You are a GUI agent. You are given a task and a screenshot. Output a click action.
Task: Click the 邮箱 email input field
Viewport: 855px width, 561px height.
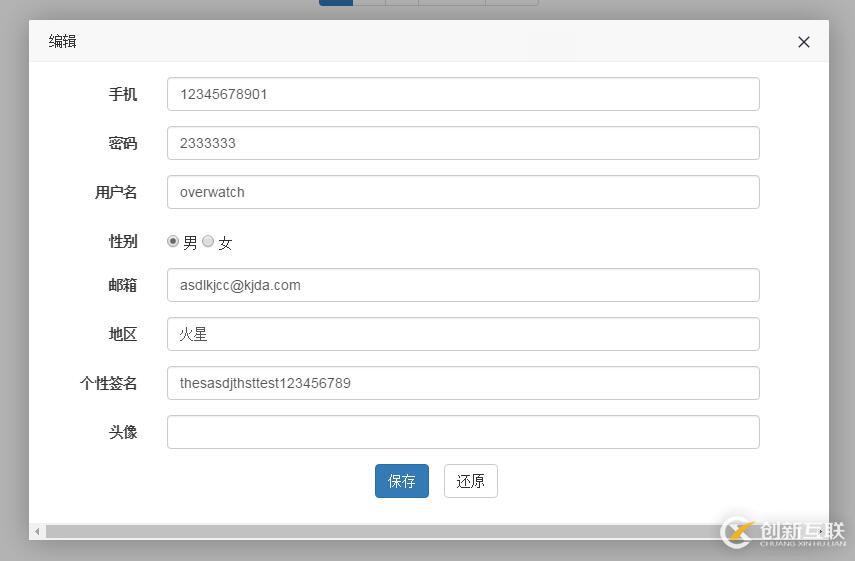click(463, 285)
